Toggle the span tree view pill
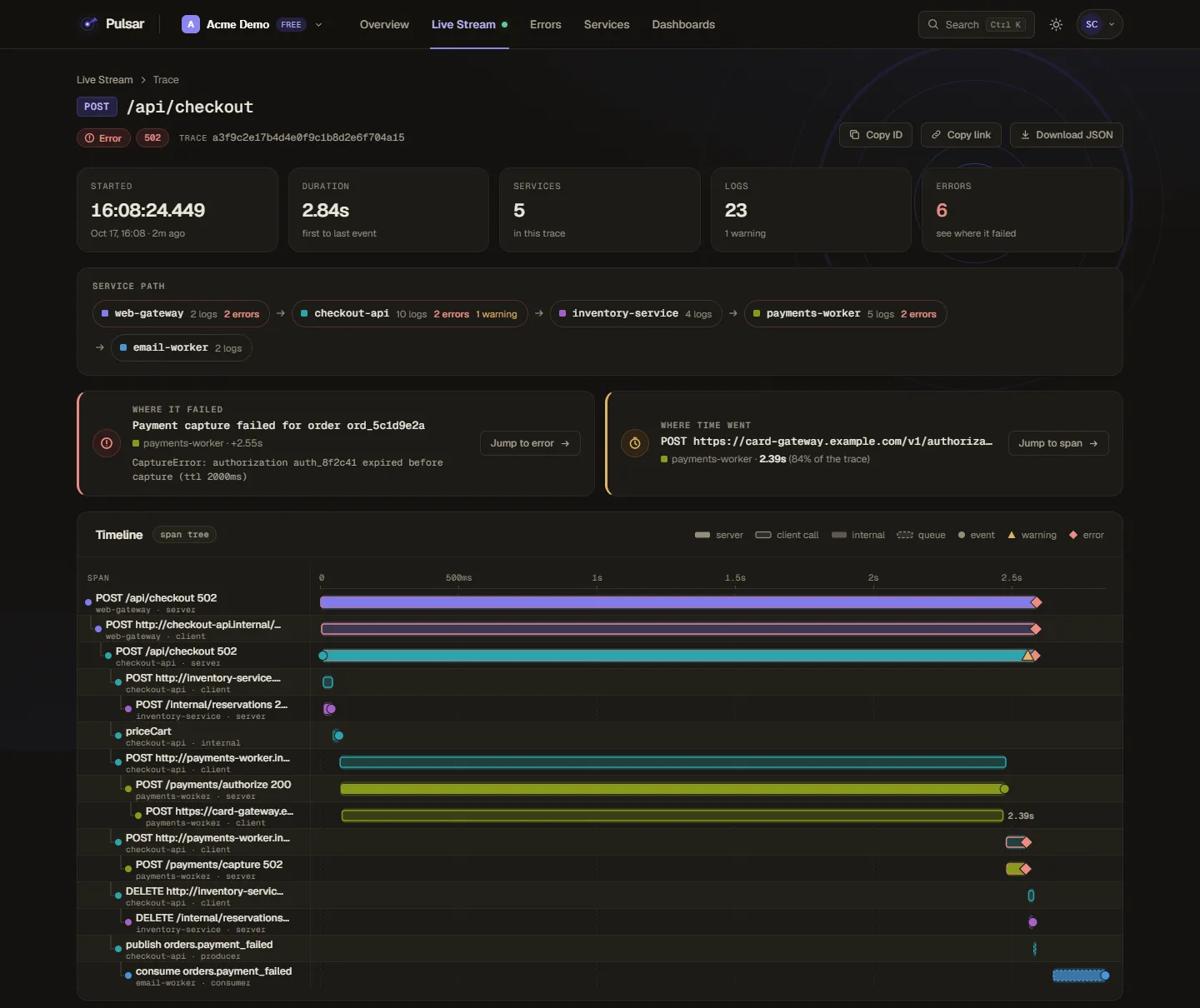Screen dimensions: 1200x1008 (x=185, y=535)
